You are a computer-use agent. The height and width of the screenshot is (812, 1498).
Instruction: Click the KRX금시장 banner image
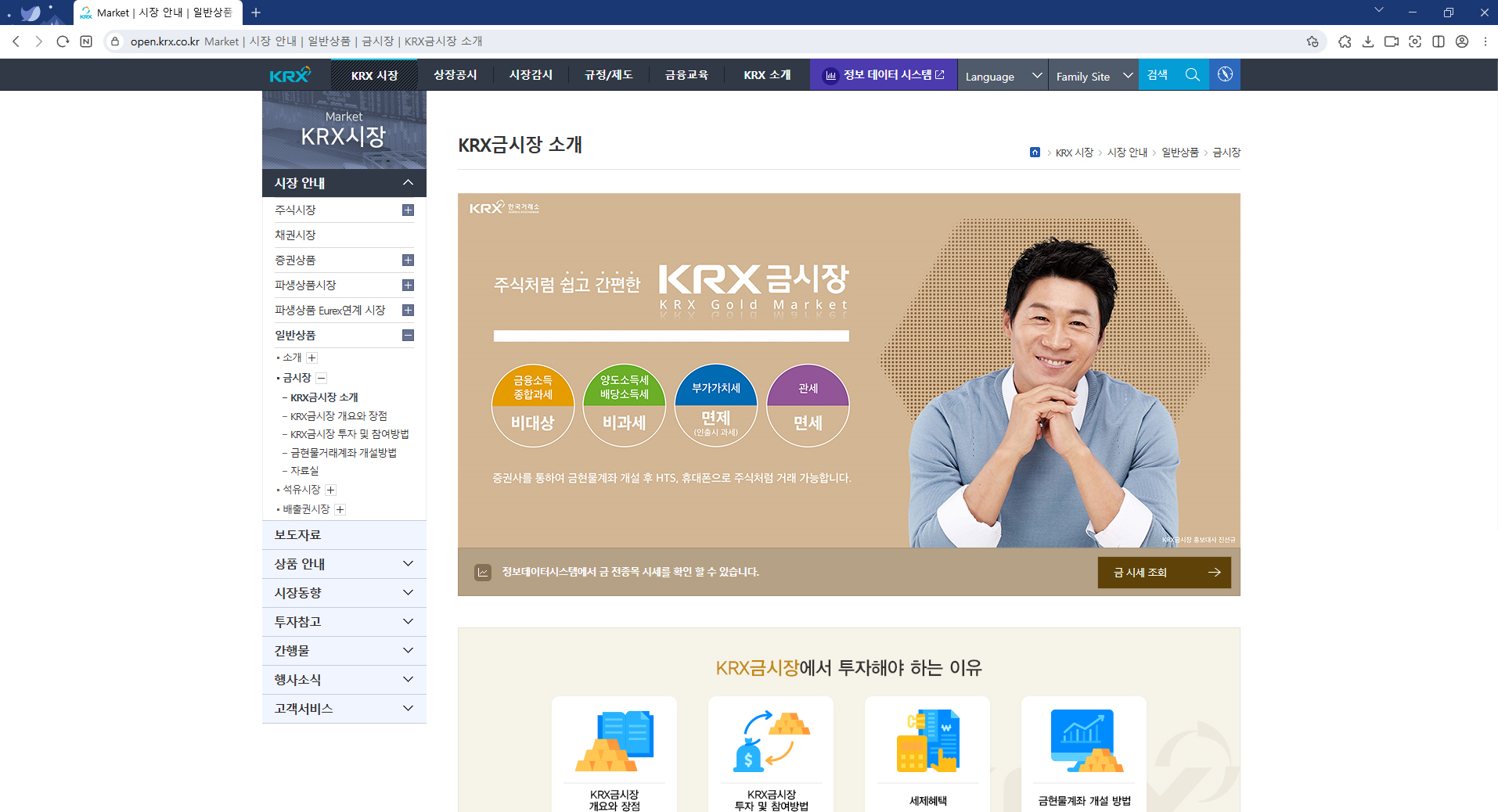click(x=849, y=370)
